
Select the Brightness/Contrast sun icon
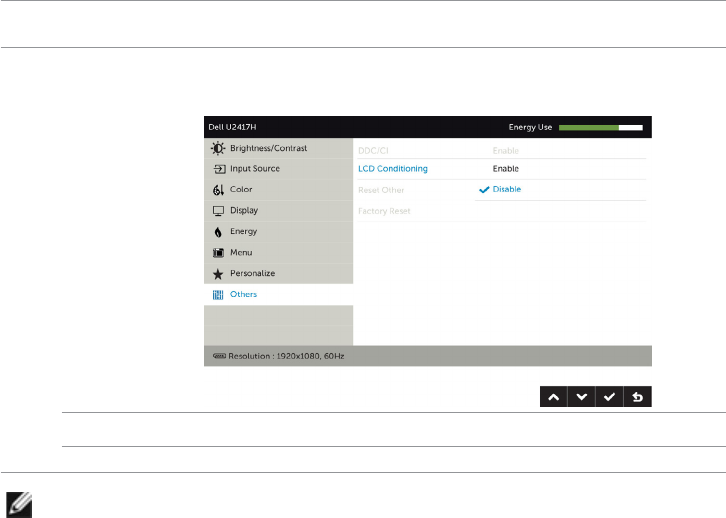coord(218,148)
